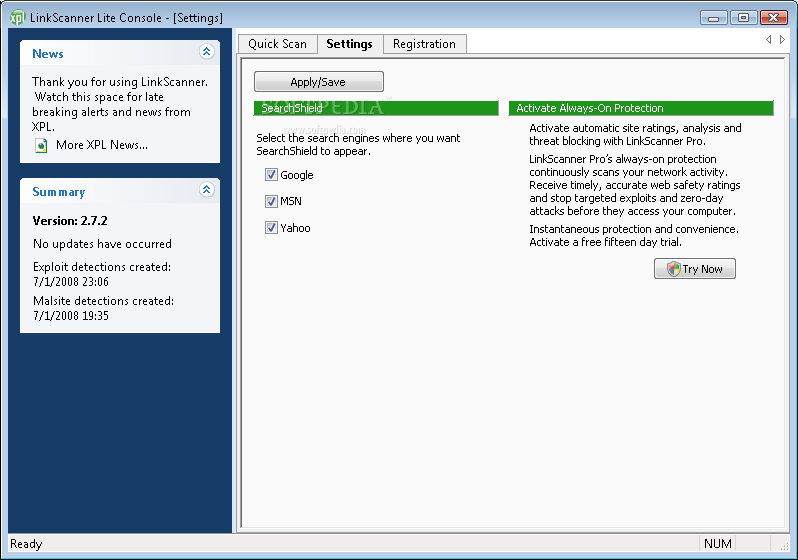Maximize the LinkScanner Lite Console window

[x=743, y=18]
